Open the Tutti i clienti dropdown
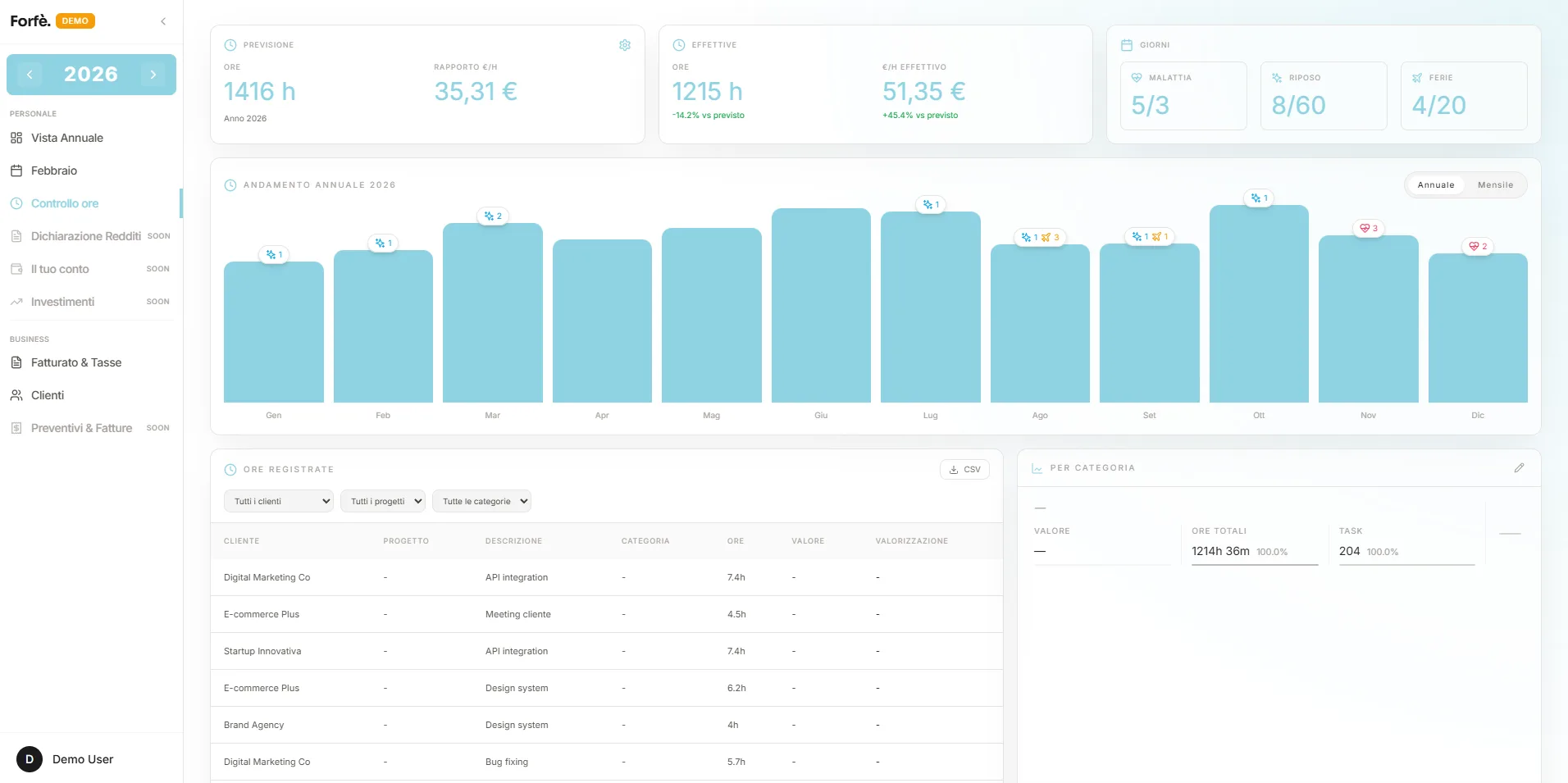1568x783 pixels. click(x=279, y=501)
